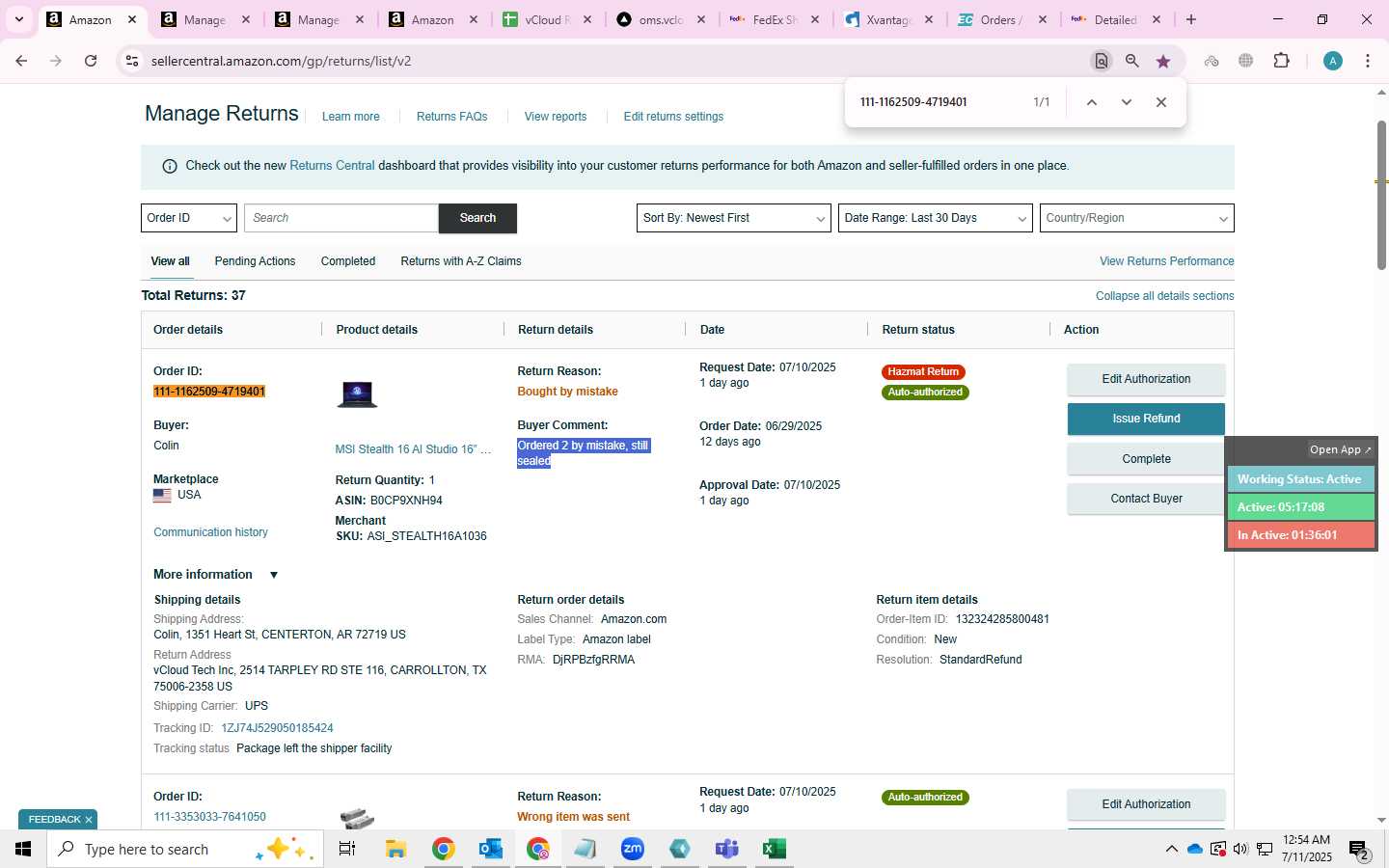This screenshot has width=1389, height=868.
Task: Open Country/Region dropdown
Action: coord(1137,218)
